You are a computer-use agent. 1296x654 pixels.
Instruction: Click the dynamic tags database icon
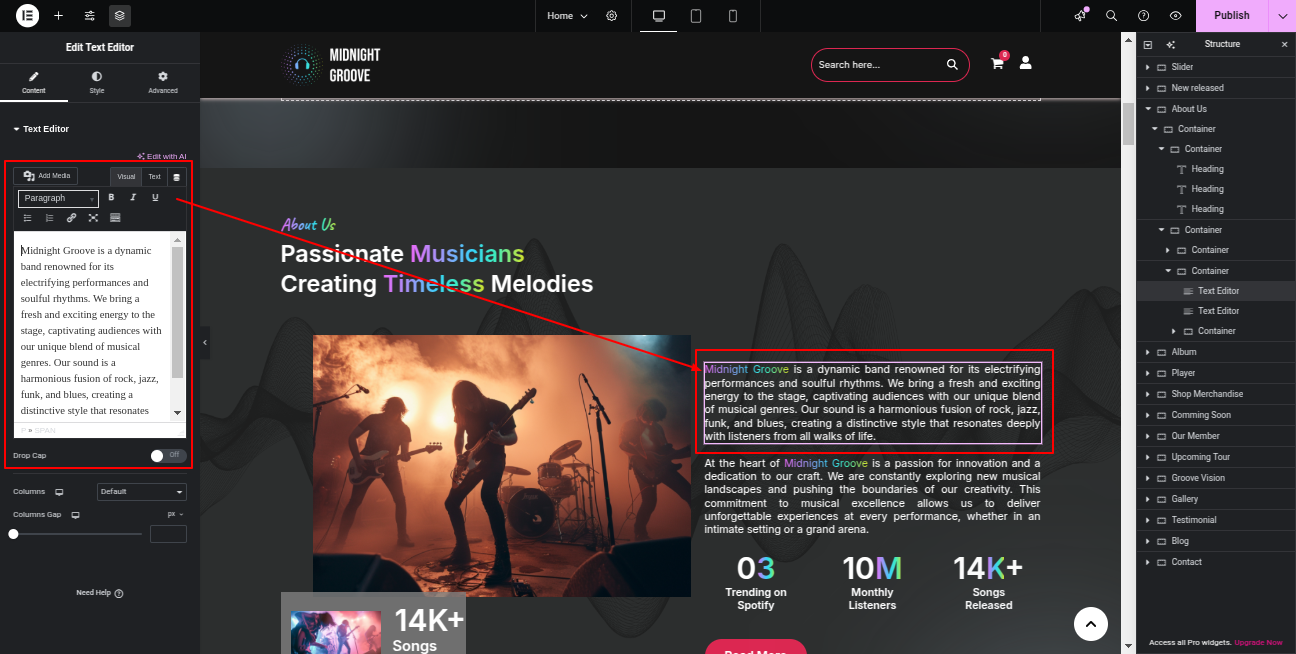coord(177,177)
